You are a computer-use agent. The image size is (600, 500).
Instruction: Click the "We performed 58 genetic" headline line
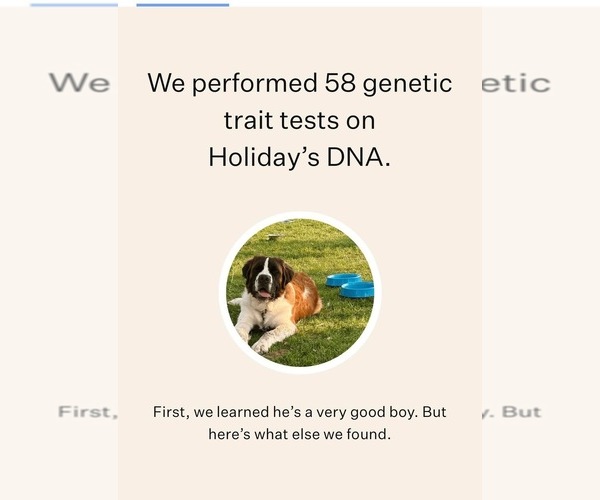pos(300,83)
